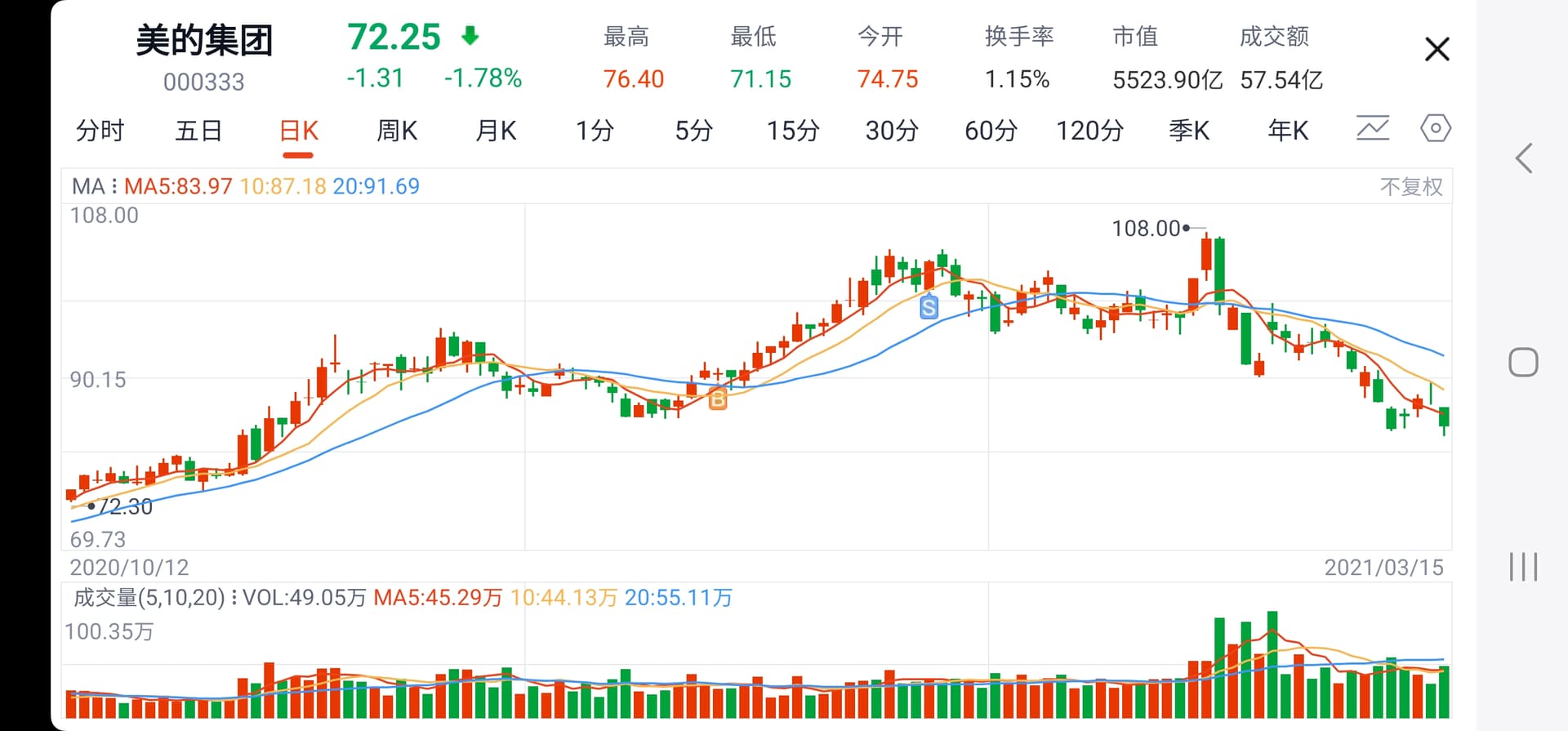
Task: Tap Android home square button
Action: click(x=1523, y=362)
